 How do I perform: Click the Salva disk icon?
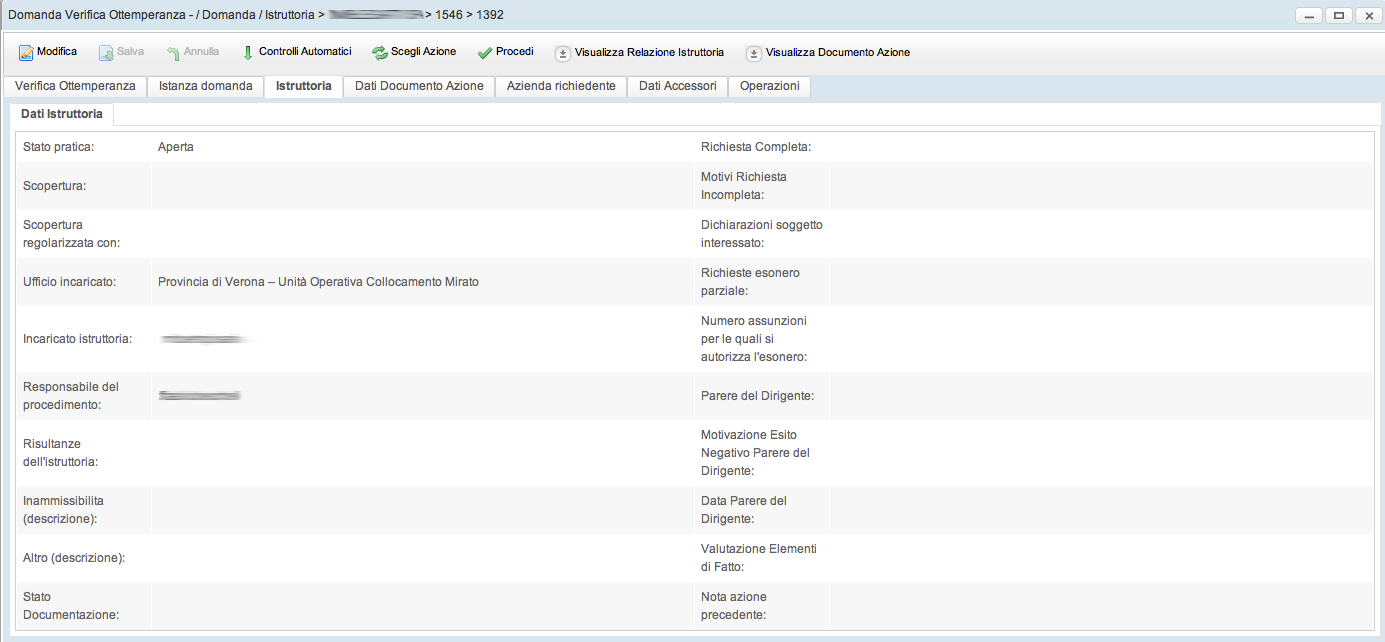[x=106, y=53]
